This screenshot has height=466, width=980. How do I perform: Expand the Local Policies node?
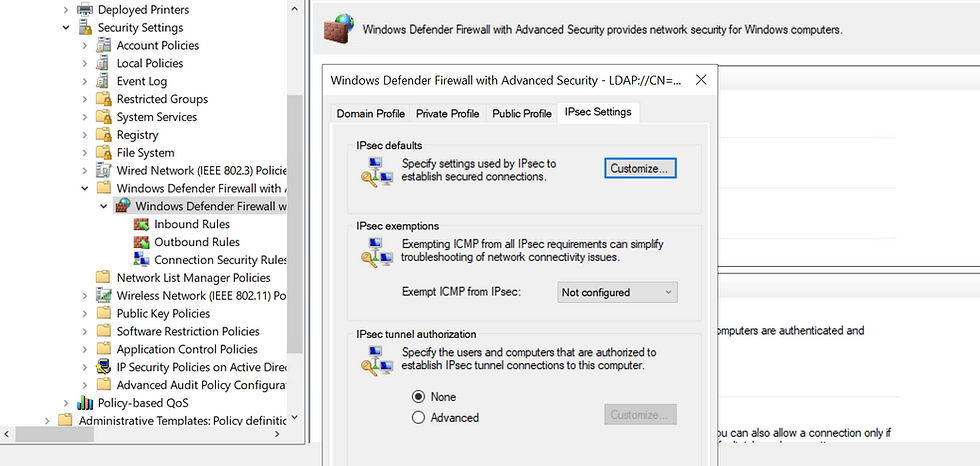(x=85, y=63)
